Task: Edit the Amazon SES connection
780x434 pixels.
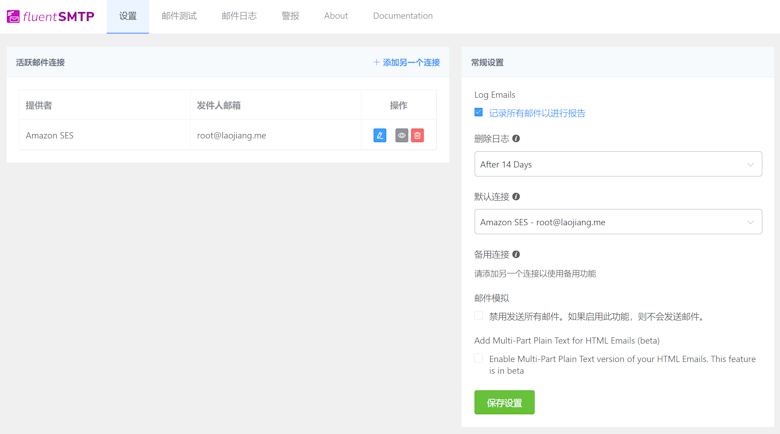Action: click(x=380, y=135)
